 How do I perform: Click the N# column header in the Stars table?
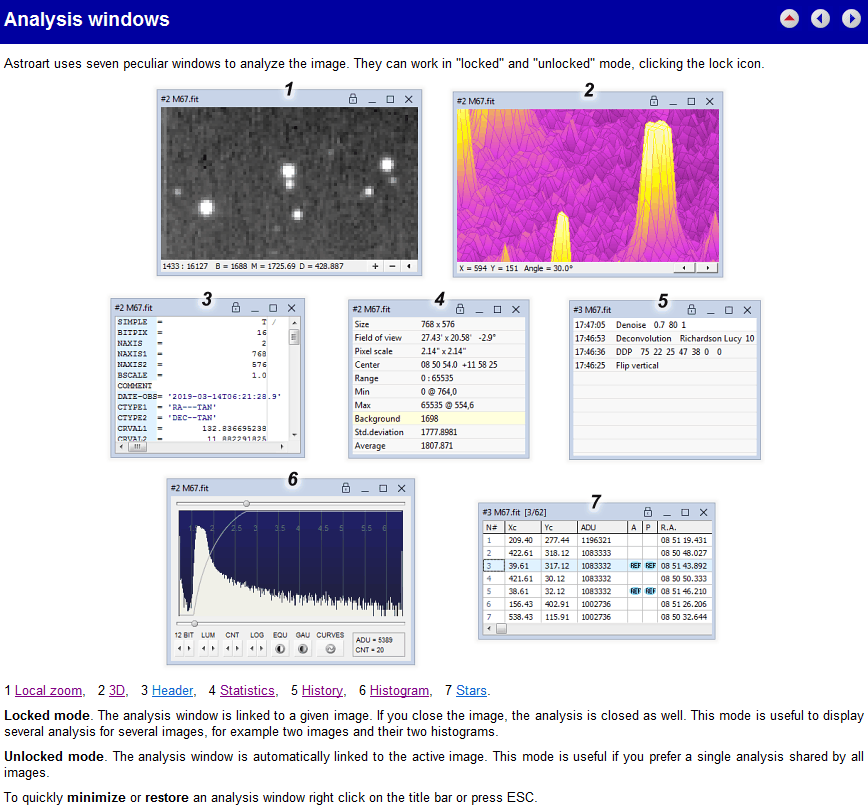coord(493,527)
